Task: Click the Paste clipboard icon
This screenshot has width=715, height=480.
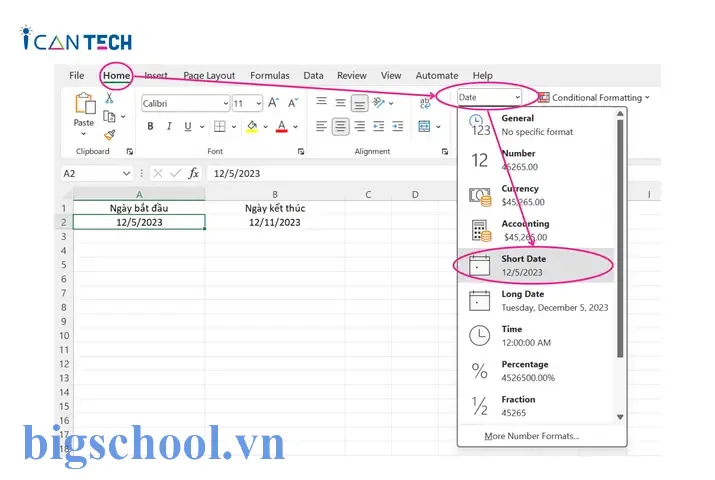Action: click(85, 103)
